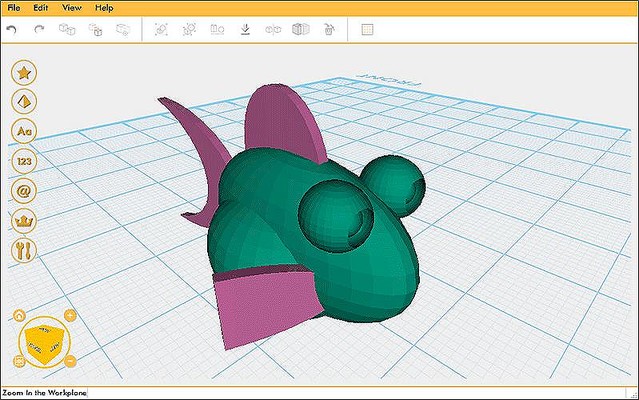The image size is (639, 400).
Task: Click the down-arrow drop to workplane icon
Action: pyautogui.click(x=245, y=29)
